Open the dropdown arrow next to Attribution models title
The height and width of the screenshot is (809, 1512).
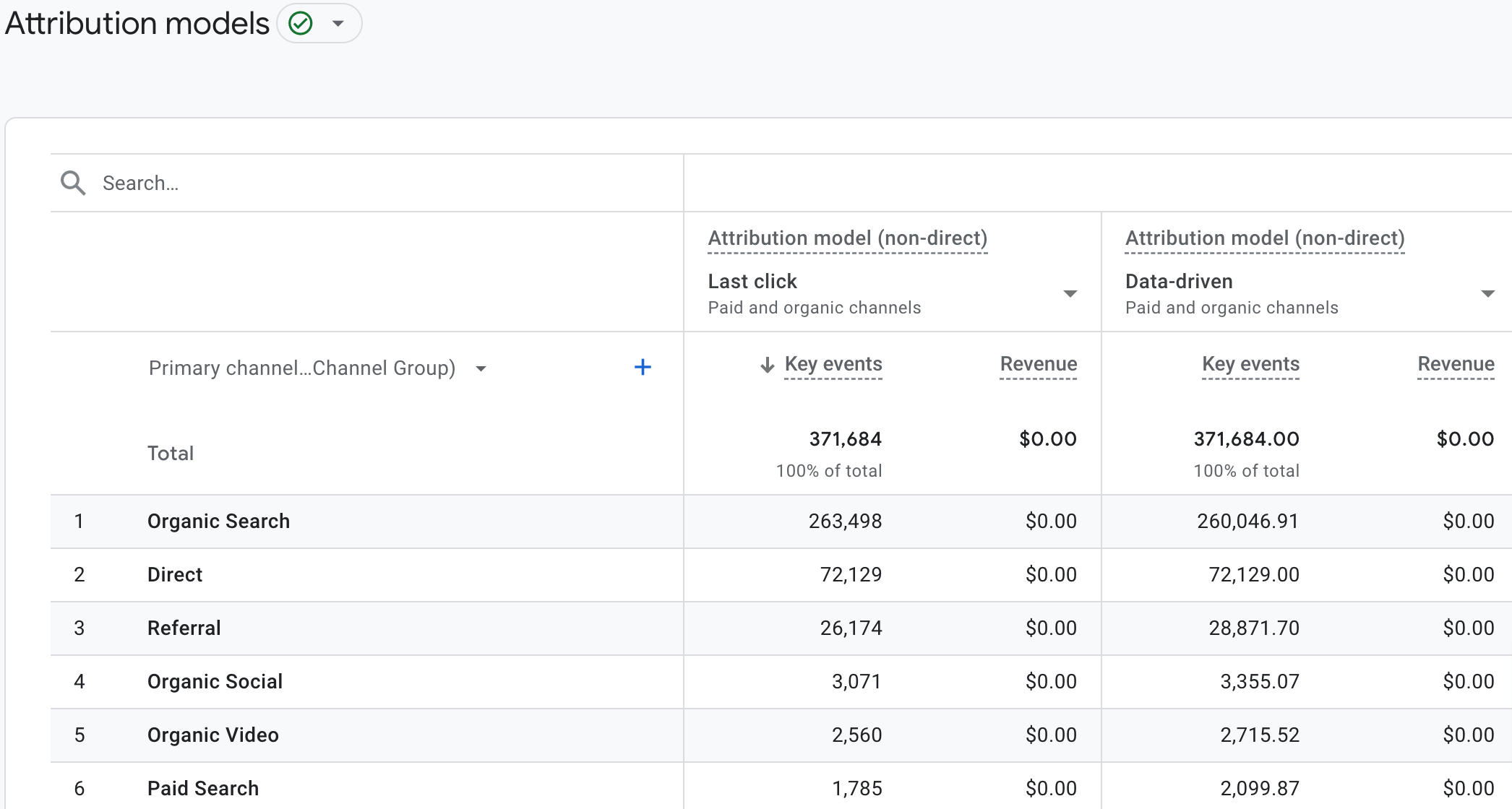(x=338, y=24)
